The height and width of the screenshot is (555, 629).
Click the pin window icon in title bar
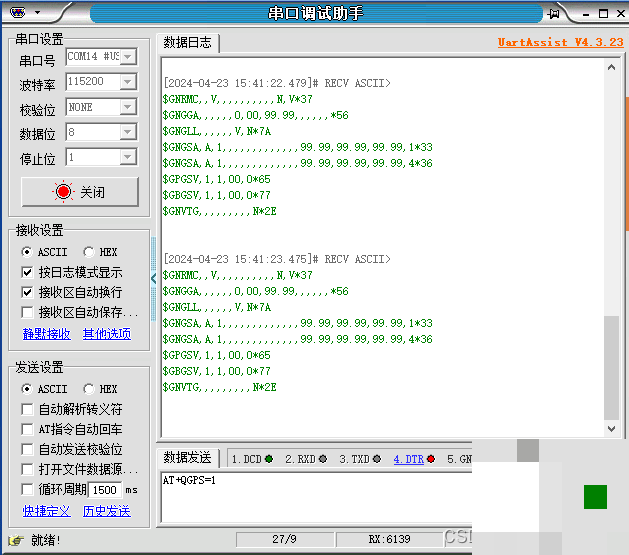pos(553,14)
